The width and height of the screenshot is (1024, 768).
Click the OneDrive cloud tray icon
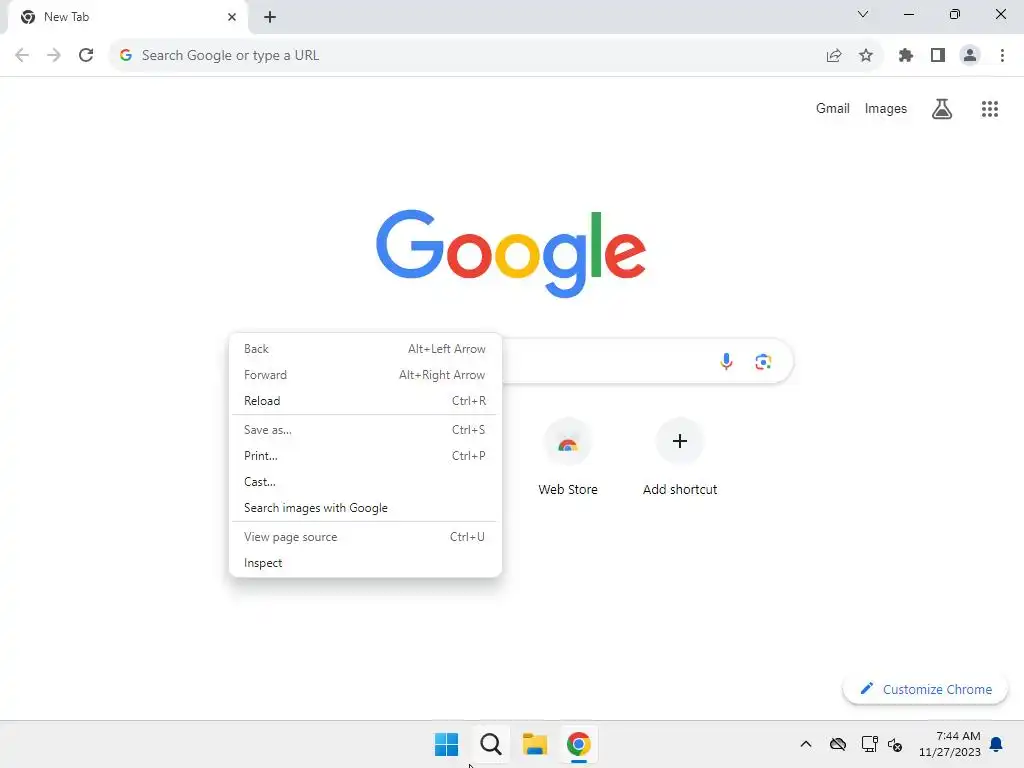[x=838, y=744]
